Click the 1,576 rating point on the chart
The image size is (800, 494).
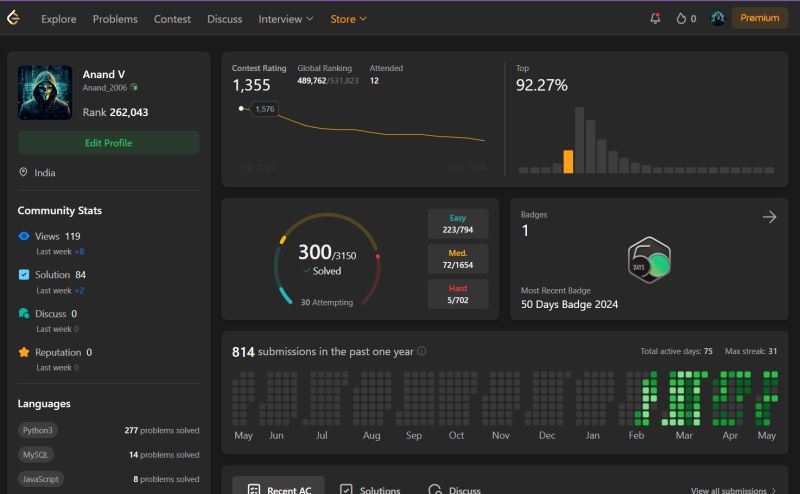[x=241, y=108]
